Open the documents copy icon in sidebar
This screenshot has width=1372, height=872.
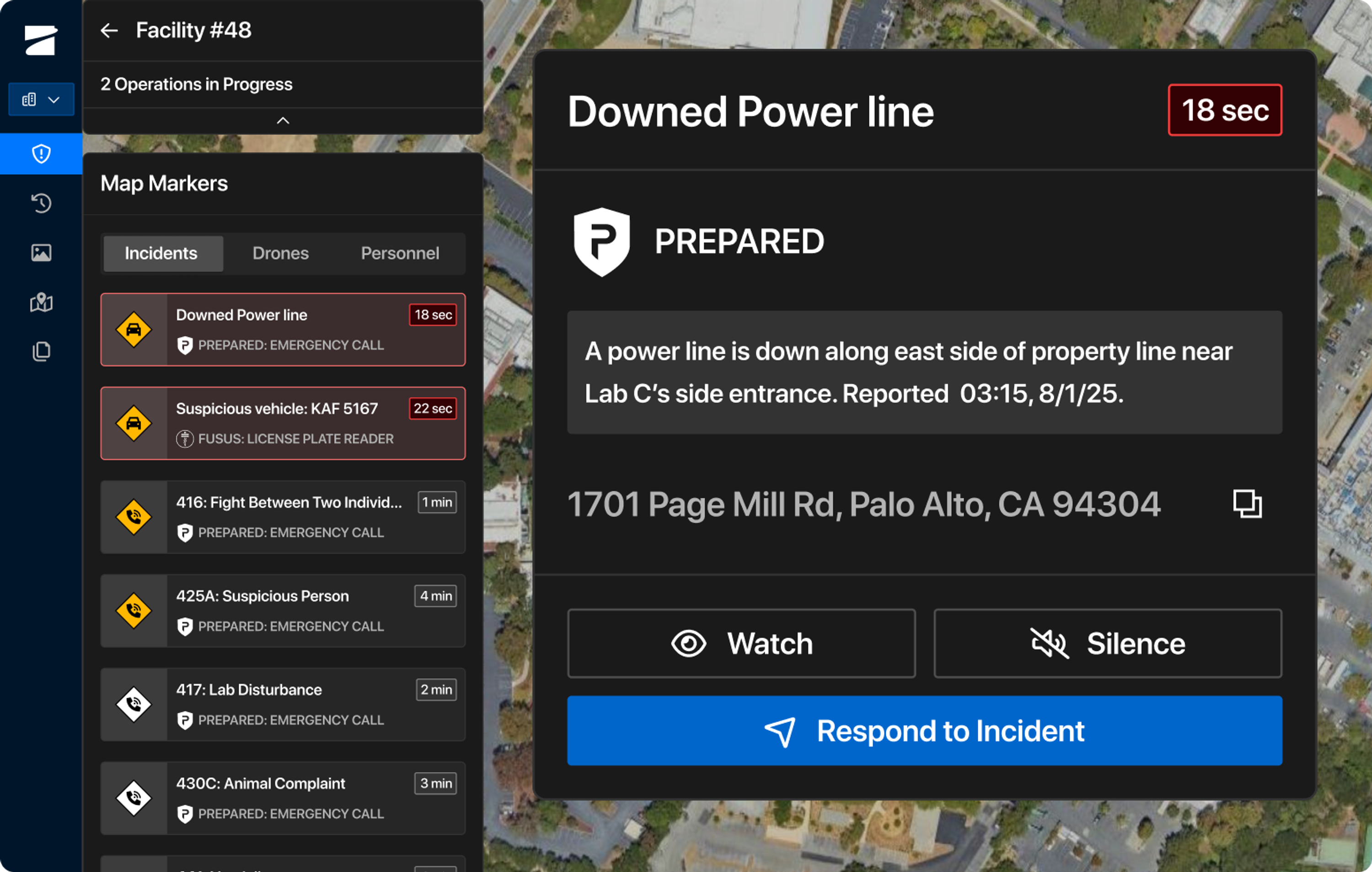click(x=41, y=351)
